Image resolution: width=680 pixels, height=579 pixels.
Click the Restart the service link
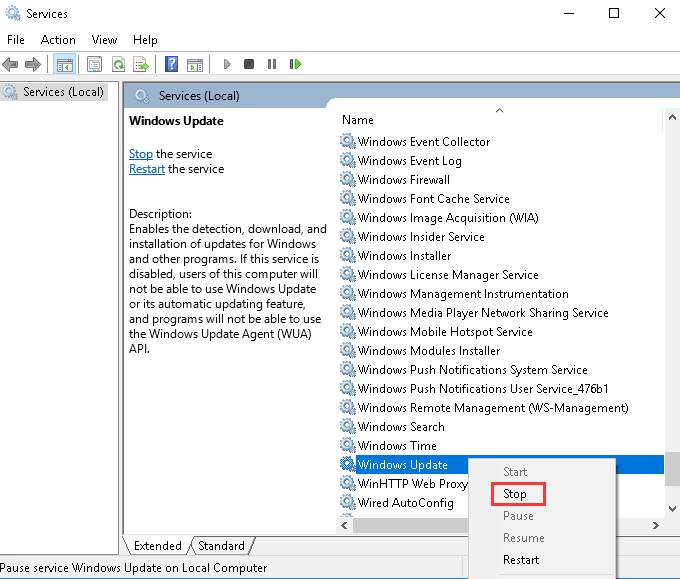[147, 169]
